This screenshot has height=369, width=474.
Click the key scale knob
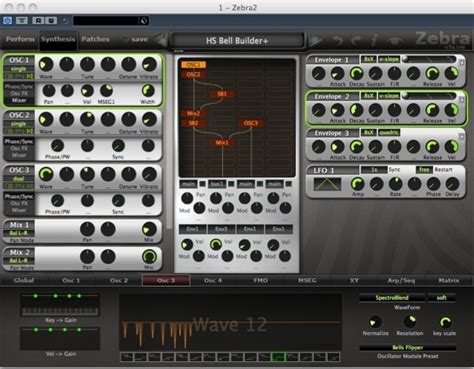[445, 322]
